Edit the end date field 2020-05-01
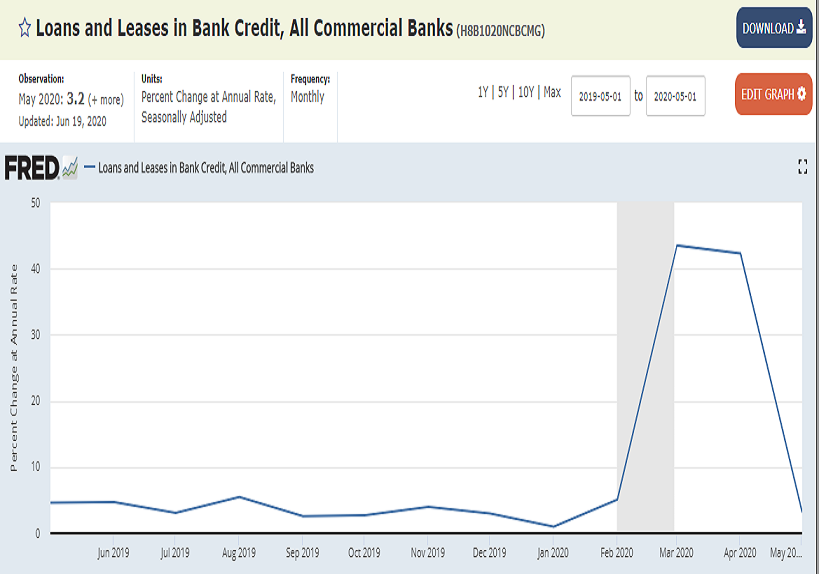 [675, 96]
